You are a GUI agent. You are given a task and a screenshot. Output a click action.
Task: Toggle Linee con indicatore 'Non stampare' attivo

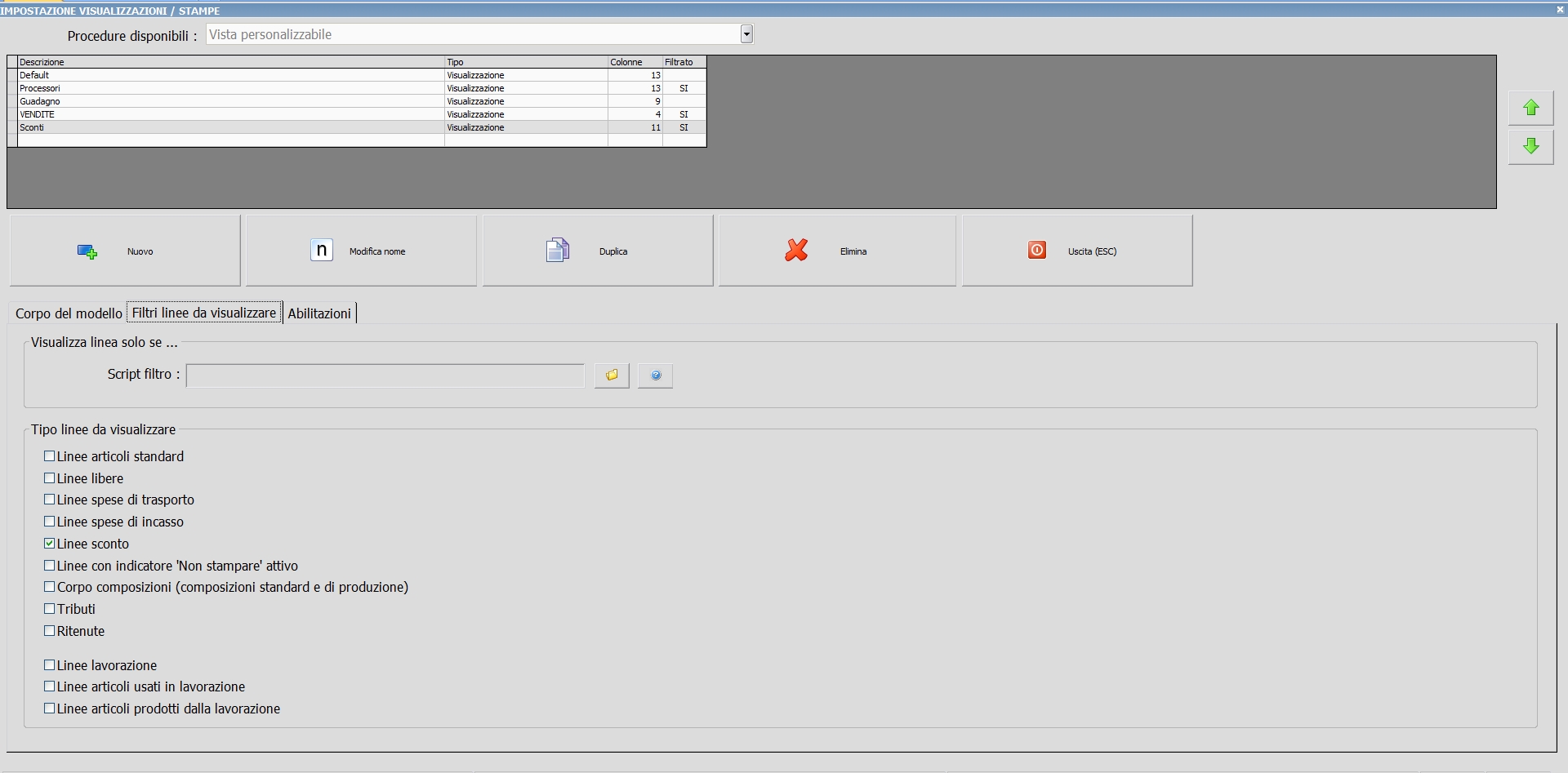50,566
